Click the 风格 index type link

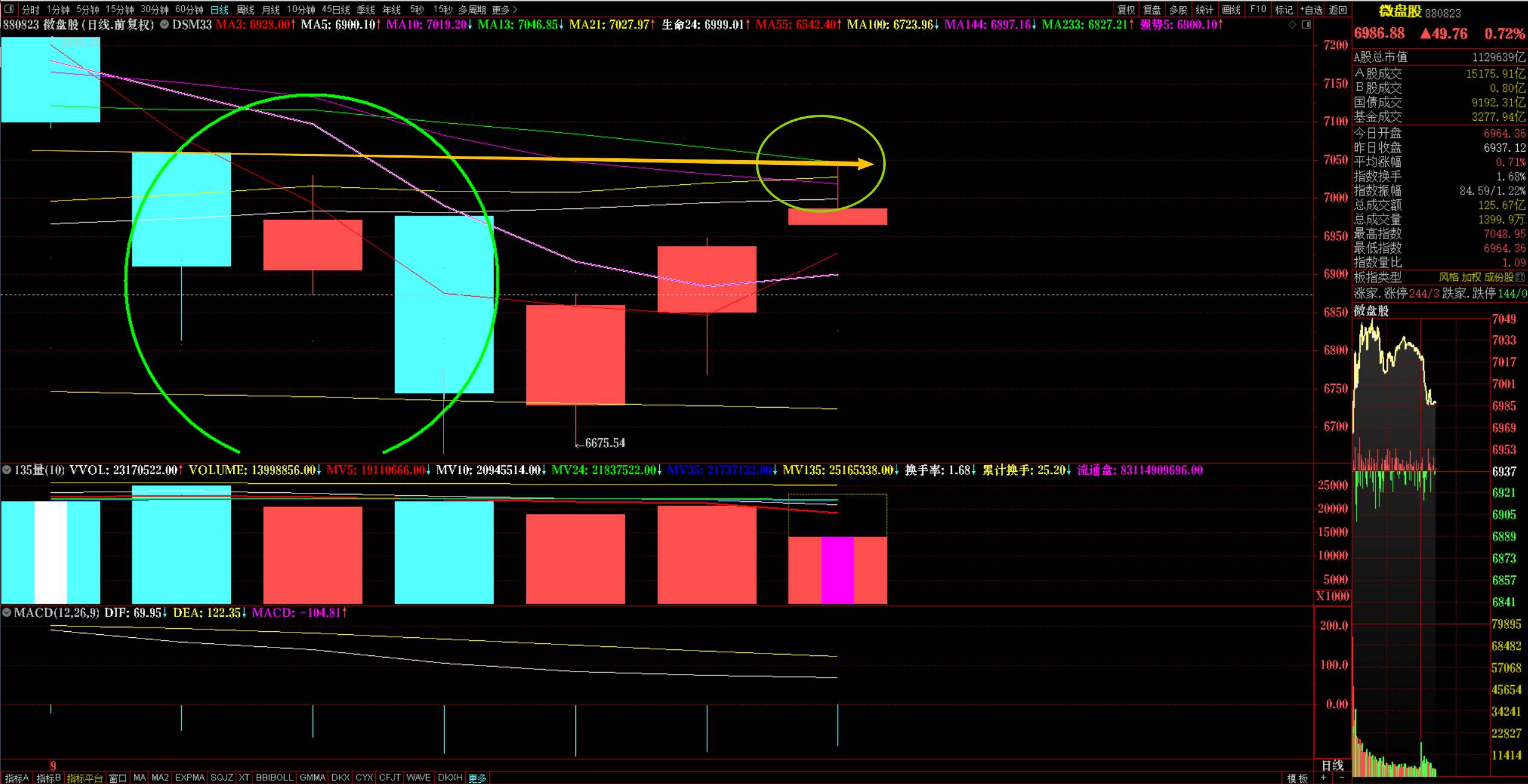point(1448,277)
